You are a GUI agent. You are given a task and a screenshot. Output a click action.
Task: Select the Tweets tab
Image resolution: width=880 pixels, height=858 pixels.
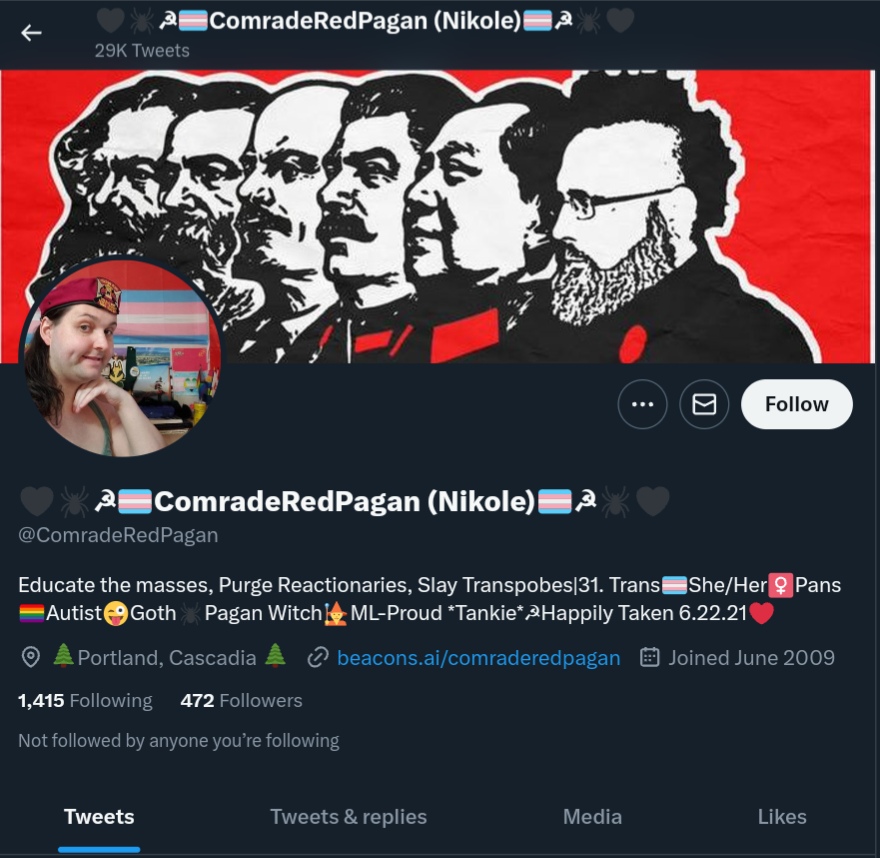click(x=99, y=817)
